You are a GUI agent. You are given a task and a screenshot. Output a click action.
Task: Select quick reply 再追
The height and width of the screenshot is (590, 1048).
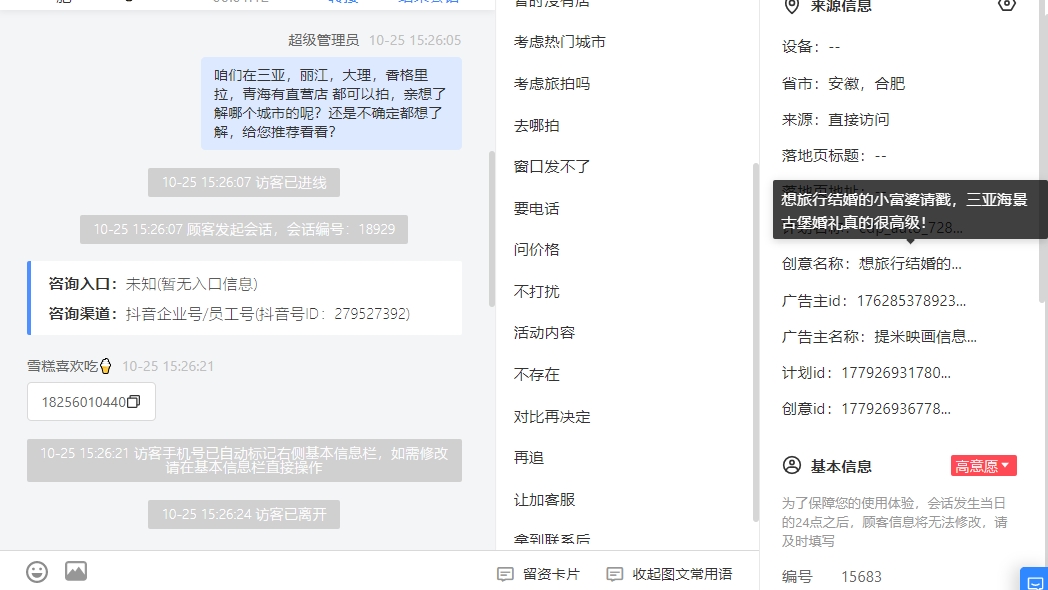(x=528, y=458)
